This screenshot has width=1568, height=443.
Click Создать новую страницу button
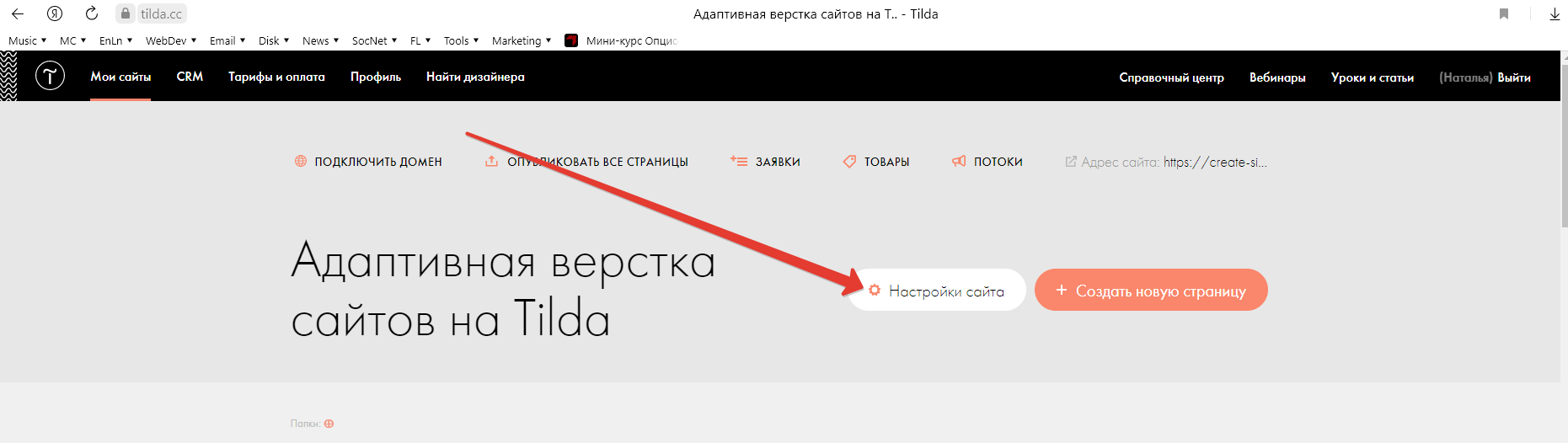[x=1151, y=290]
